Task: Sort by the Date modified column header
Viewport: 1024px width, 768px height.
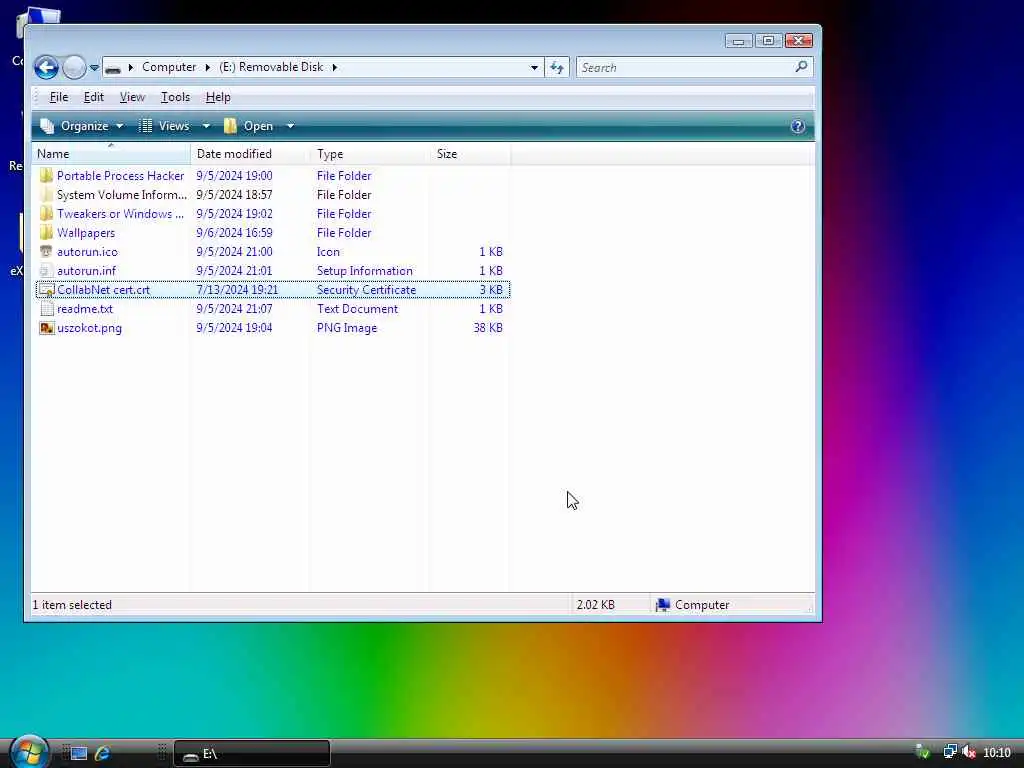Action: (x=250, y=154)
